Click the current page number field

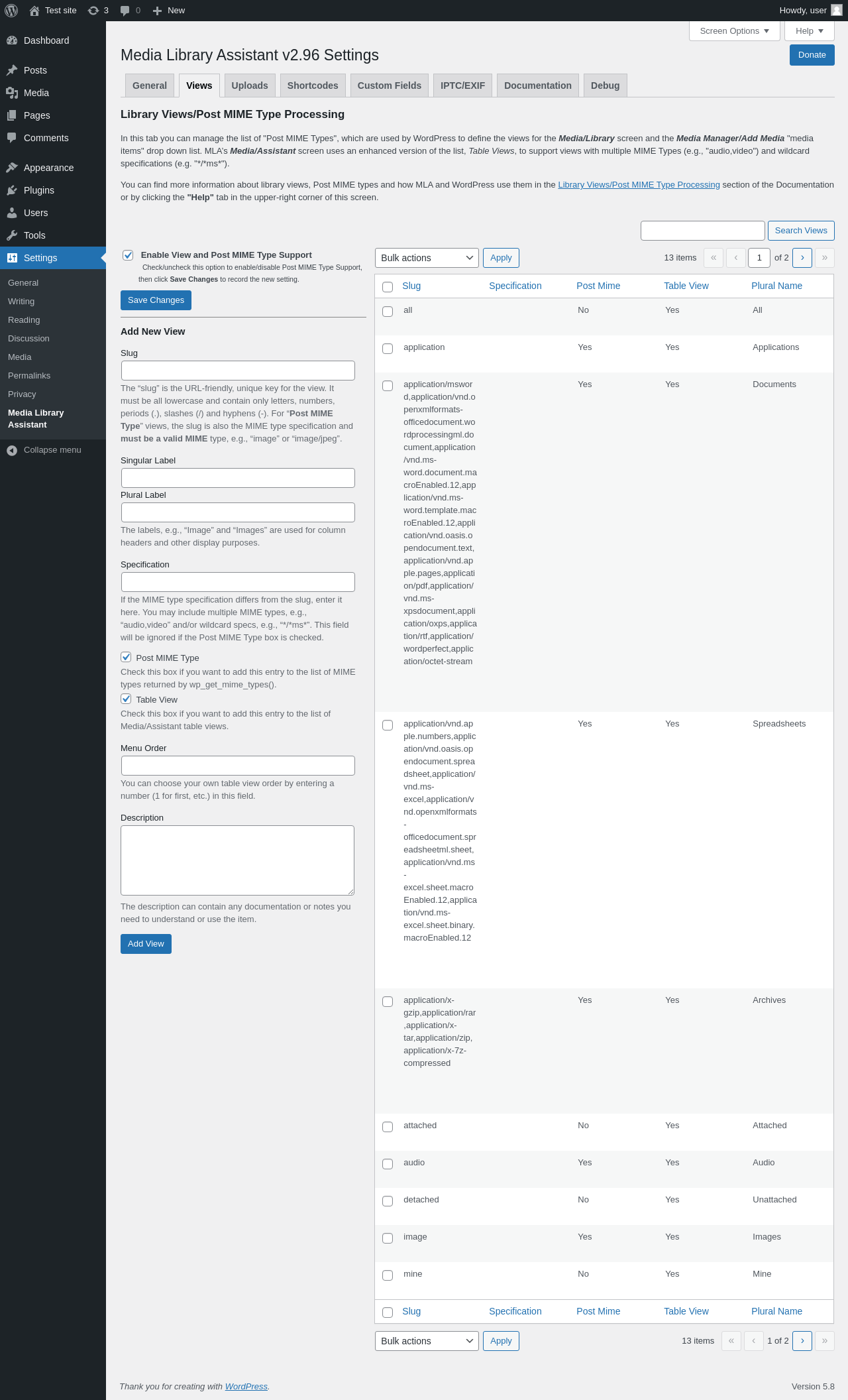(x=759, y=258)
